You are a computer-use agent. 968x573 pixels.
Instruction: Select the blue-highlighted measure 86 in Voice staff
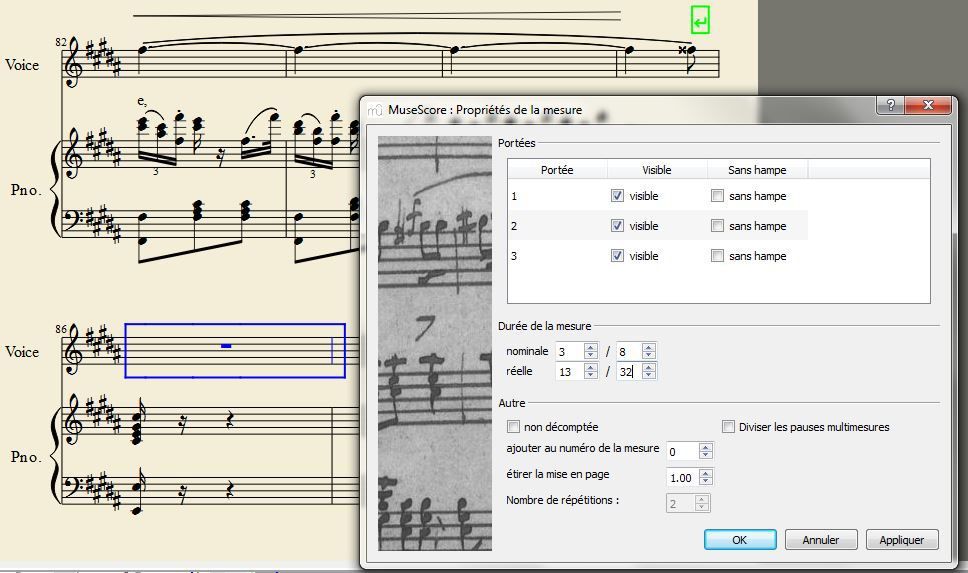pyautogui.click(x=235, y=350)
